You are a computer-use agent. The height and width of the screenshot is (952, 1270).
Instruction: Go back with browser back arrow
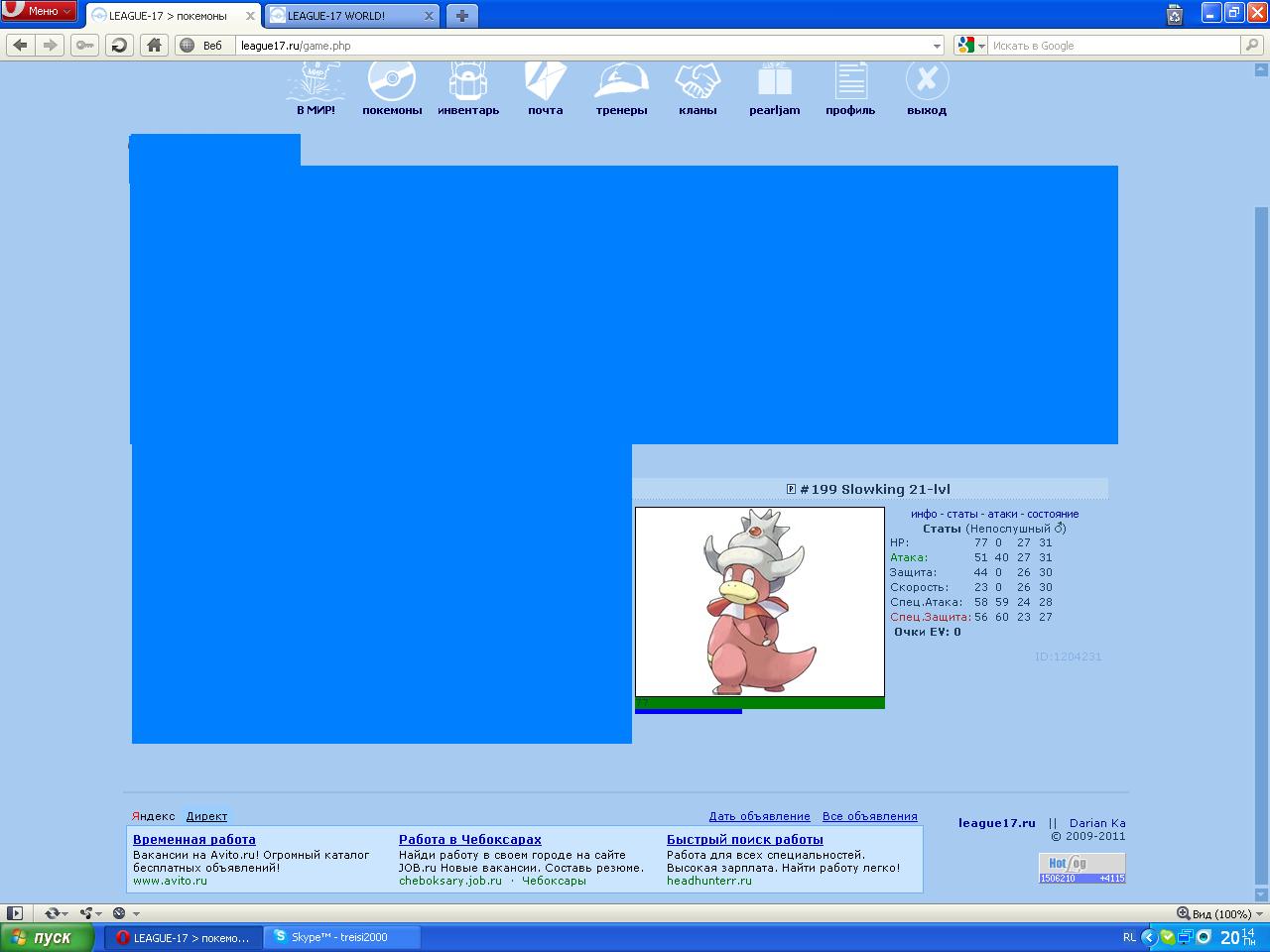pos(21,45)
